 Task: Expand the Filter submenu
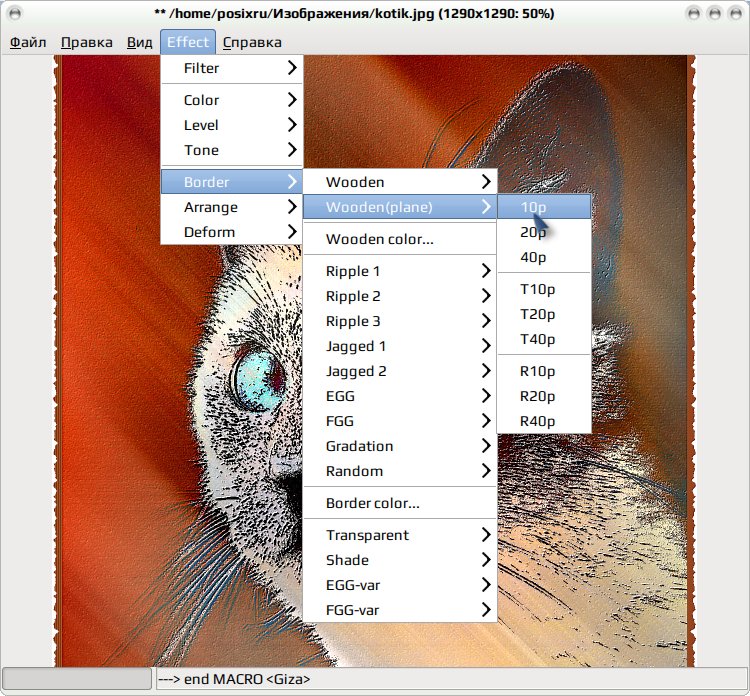pos(232,68)
